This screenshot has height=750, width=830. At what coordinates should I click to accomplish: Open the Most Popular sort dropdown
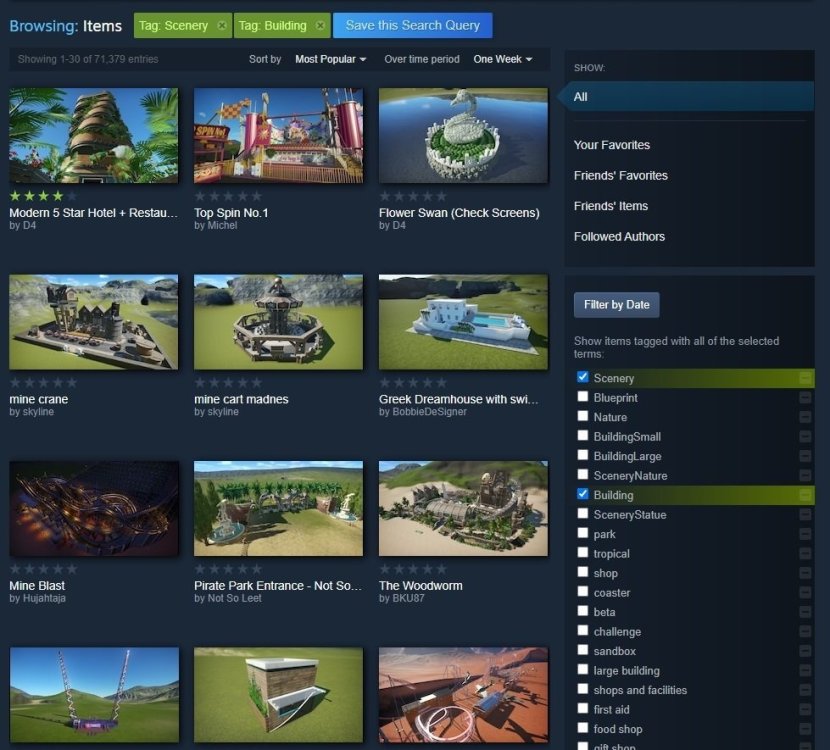pyautogui.click(x=330, y=59)
